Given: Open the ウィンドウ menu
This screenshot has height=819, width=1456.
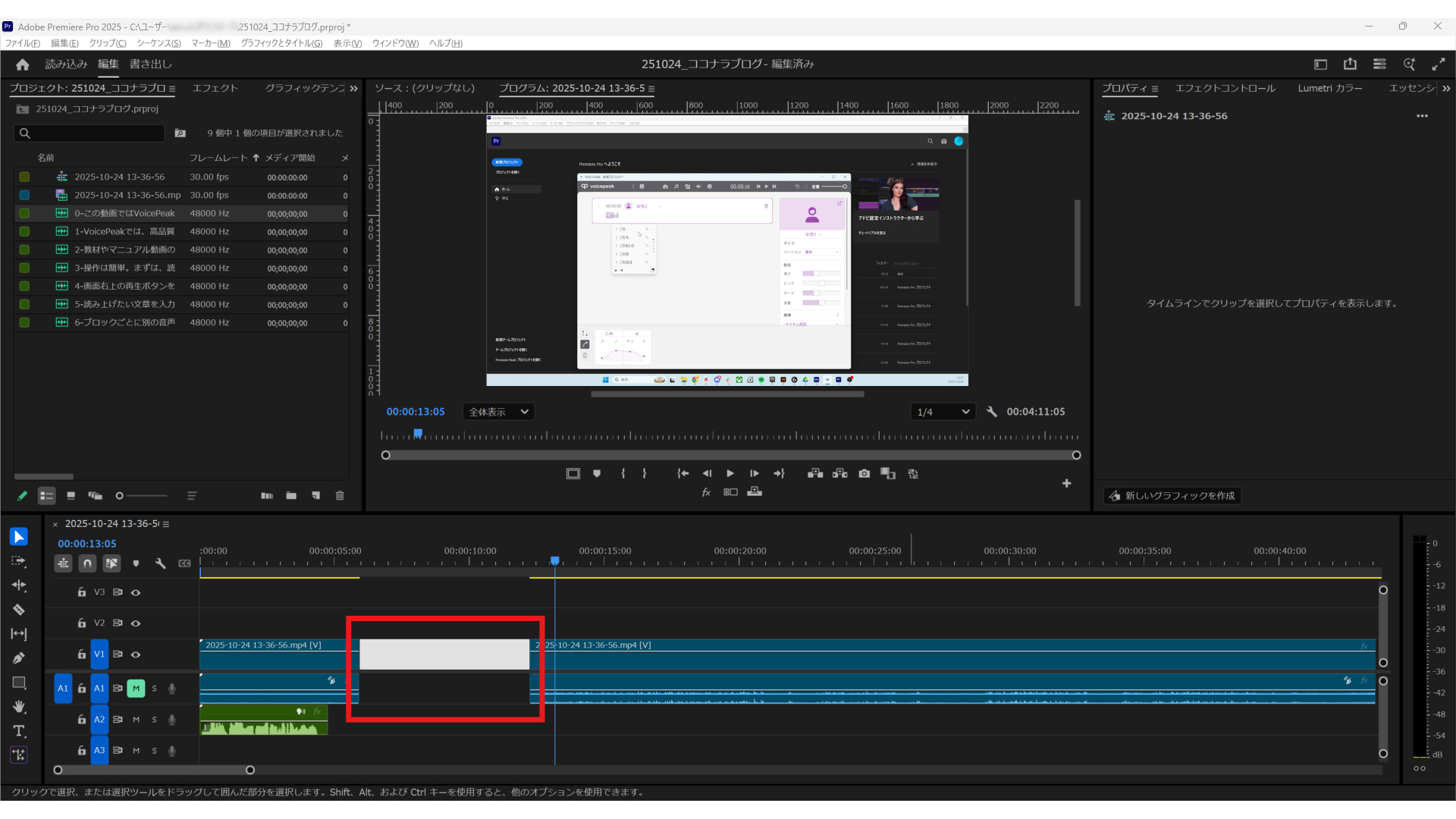Looking at the screenshot, I should [395, 43].
